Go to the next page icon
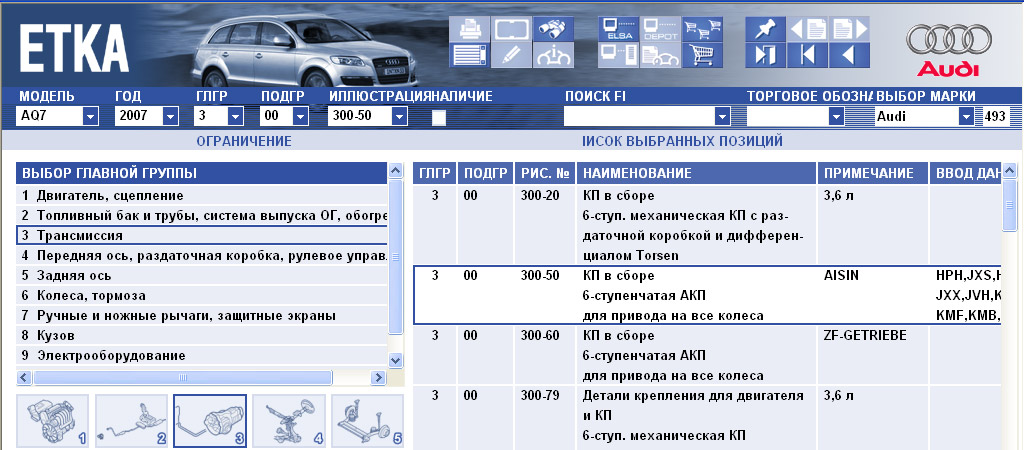The width and height of the screenshot is (1024, 450). pyautogui.click(x=849, y=29)
